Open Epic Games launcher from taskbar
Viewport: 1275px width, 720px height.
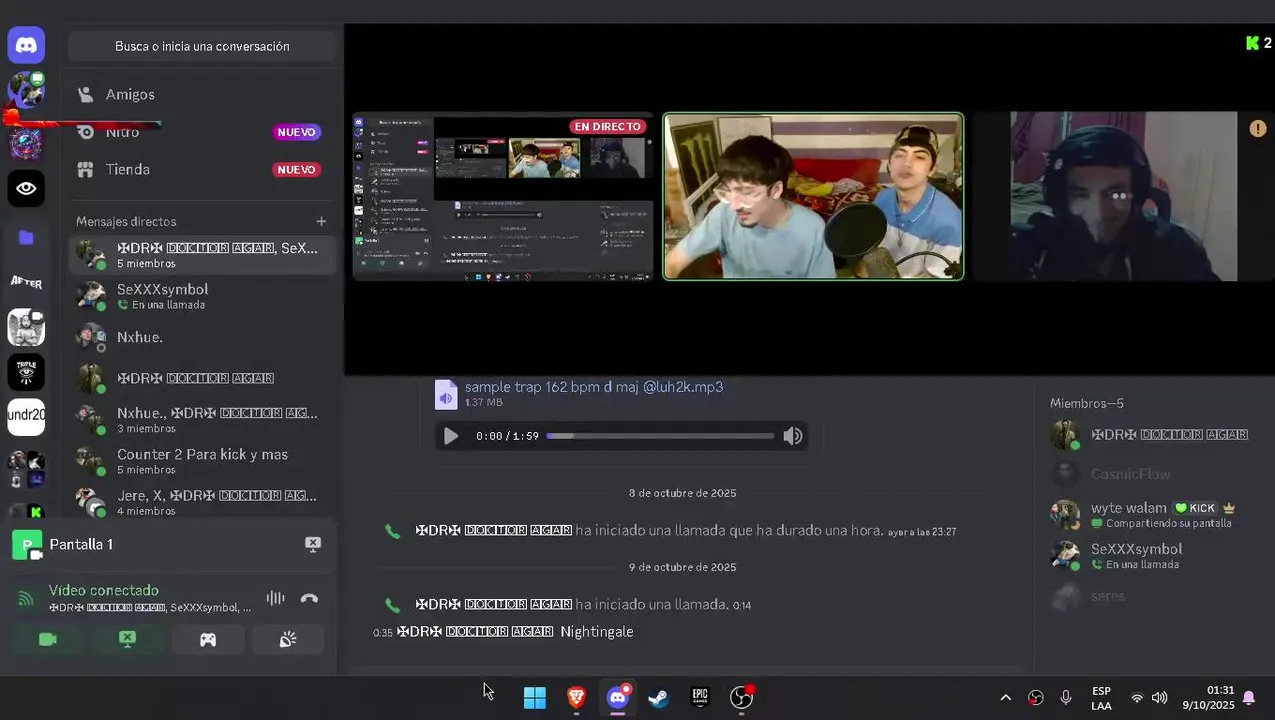click(700, 697)
